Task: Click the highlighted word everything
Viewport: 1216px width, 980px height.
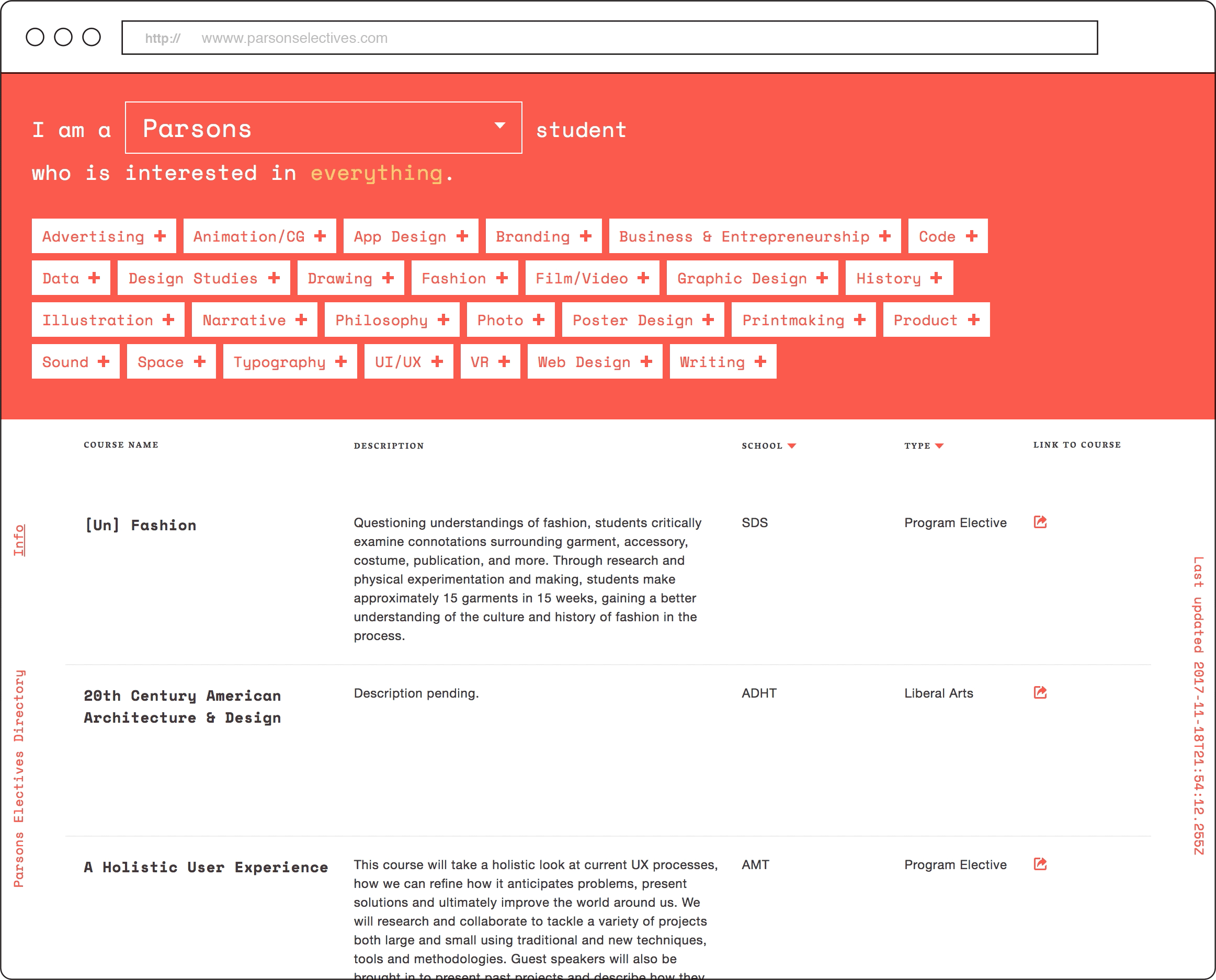Action: coord(377,173)
